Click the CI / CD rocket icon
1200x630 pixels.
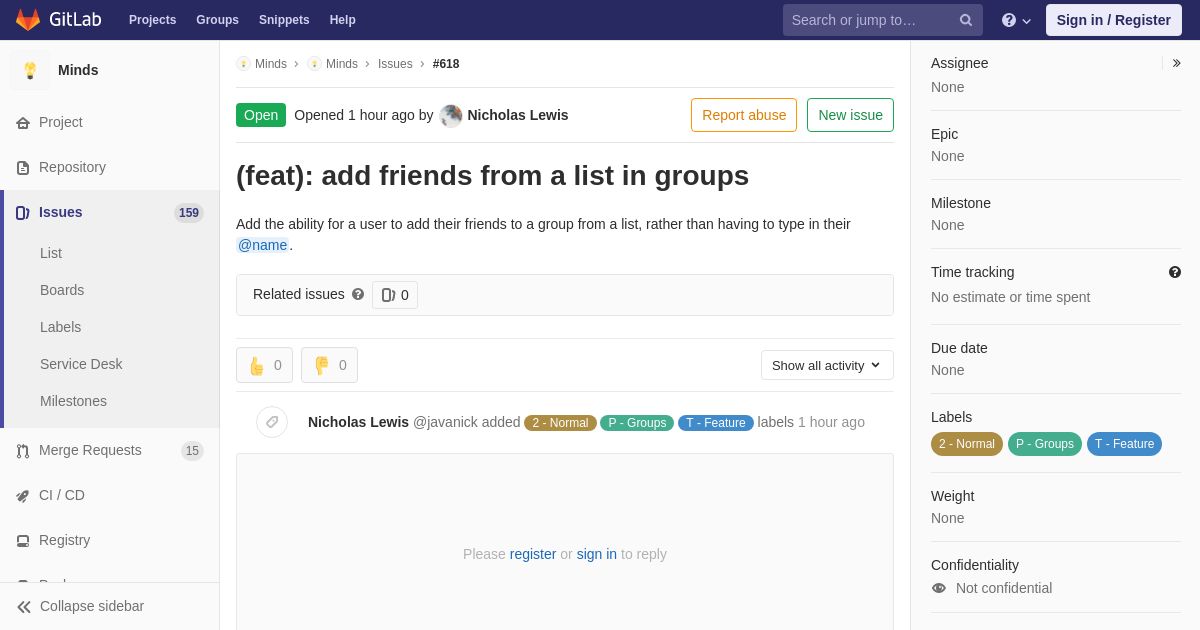23,496
